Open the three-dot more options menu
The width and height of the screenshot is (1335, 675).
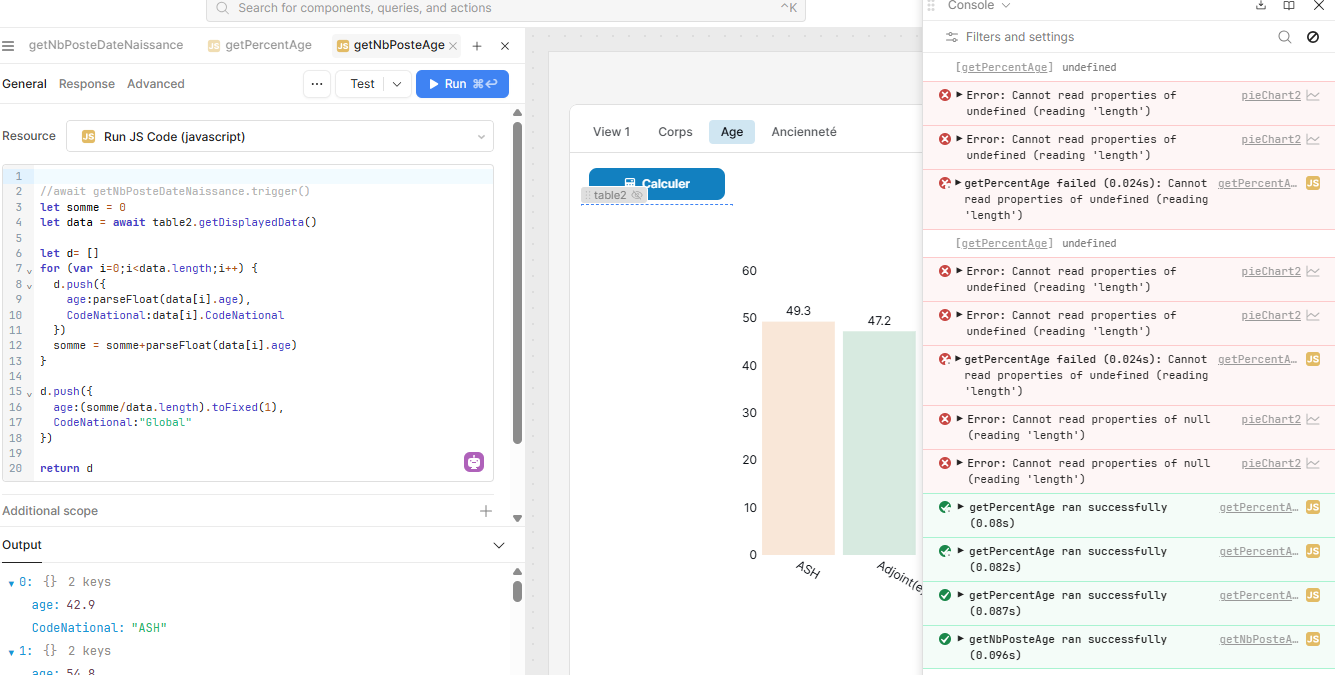tap(317, 84)
